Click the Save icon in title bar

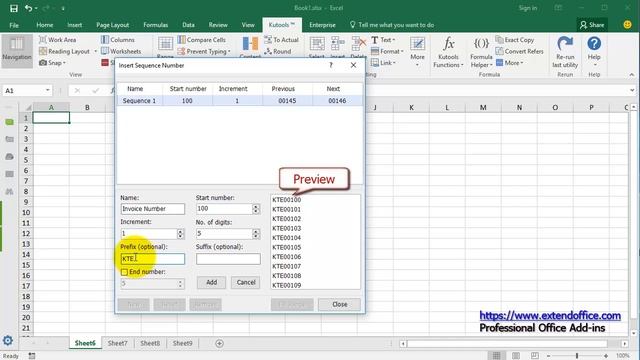[14, 8]
